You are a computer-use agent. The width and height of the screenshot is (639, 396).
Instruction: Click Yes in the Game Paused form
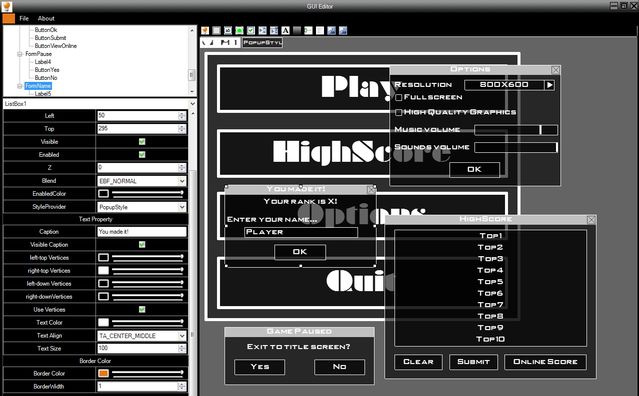260,367
